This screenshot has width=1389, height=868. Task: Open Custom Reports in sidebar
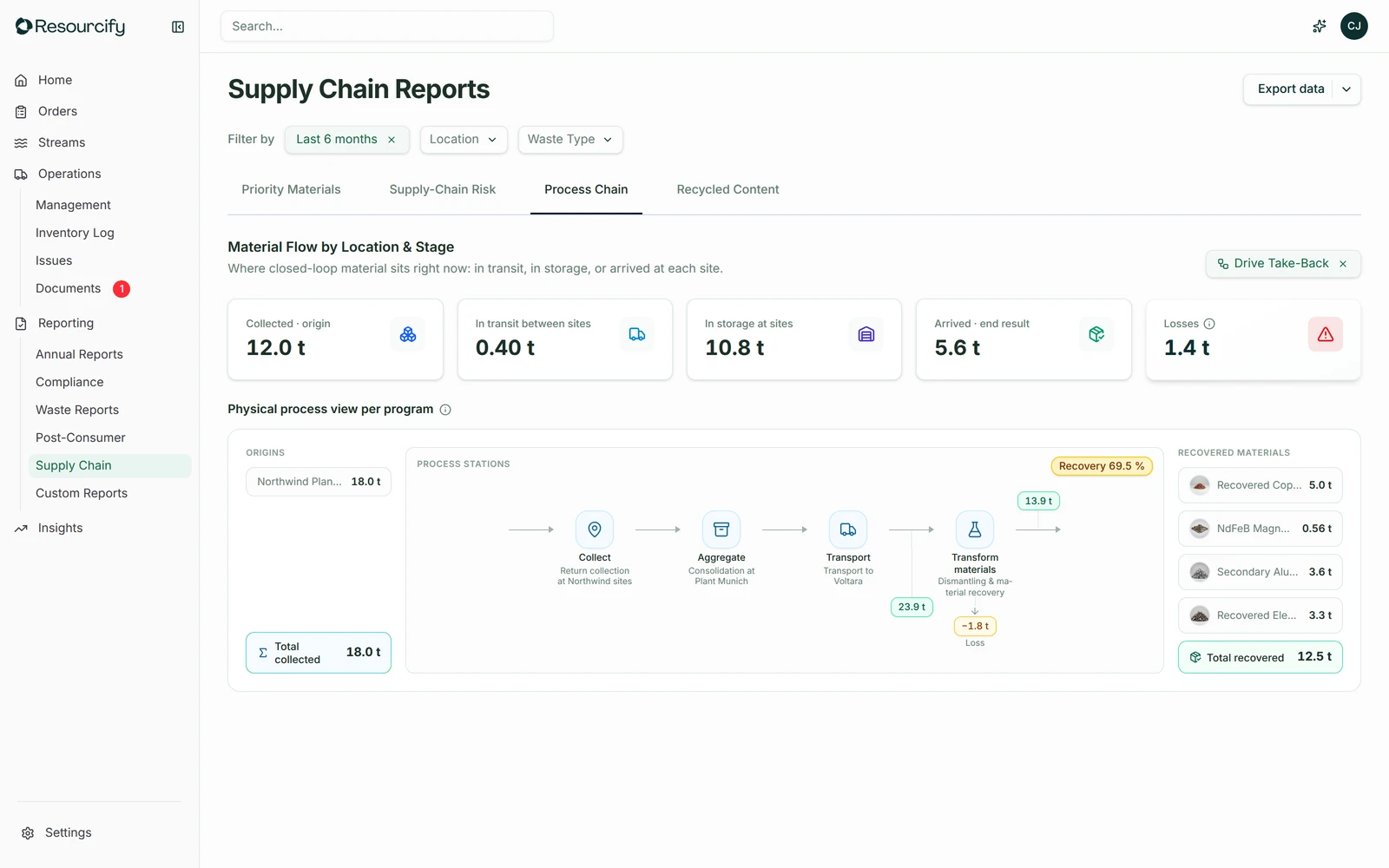(82, 493)
